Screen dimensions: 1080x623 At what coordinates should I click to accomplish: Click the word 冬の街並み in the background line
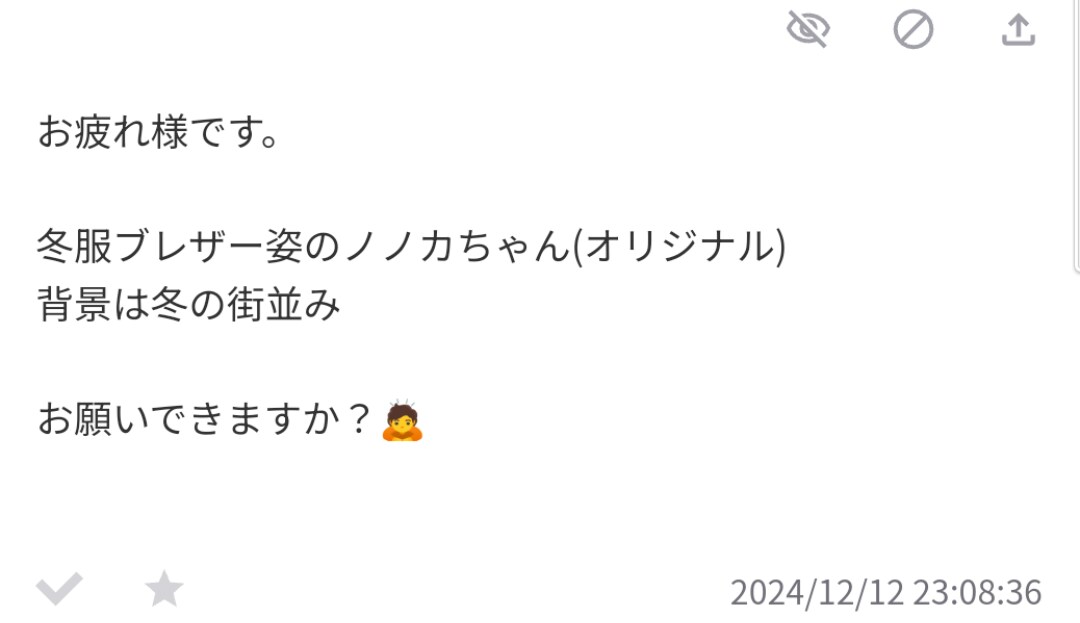[x=246, y=304]
